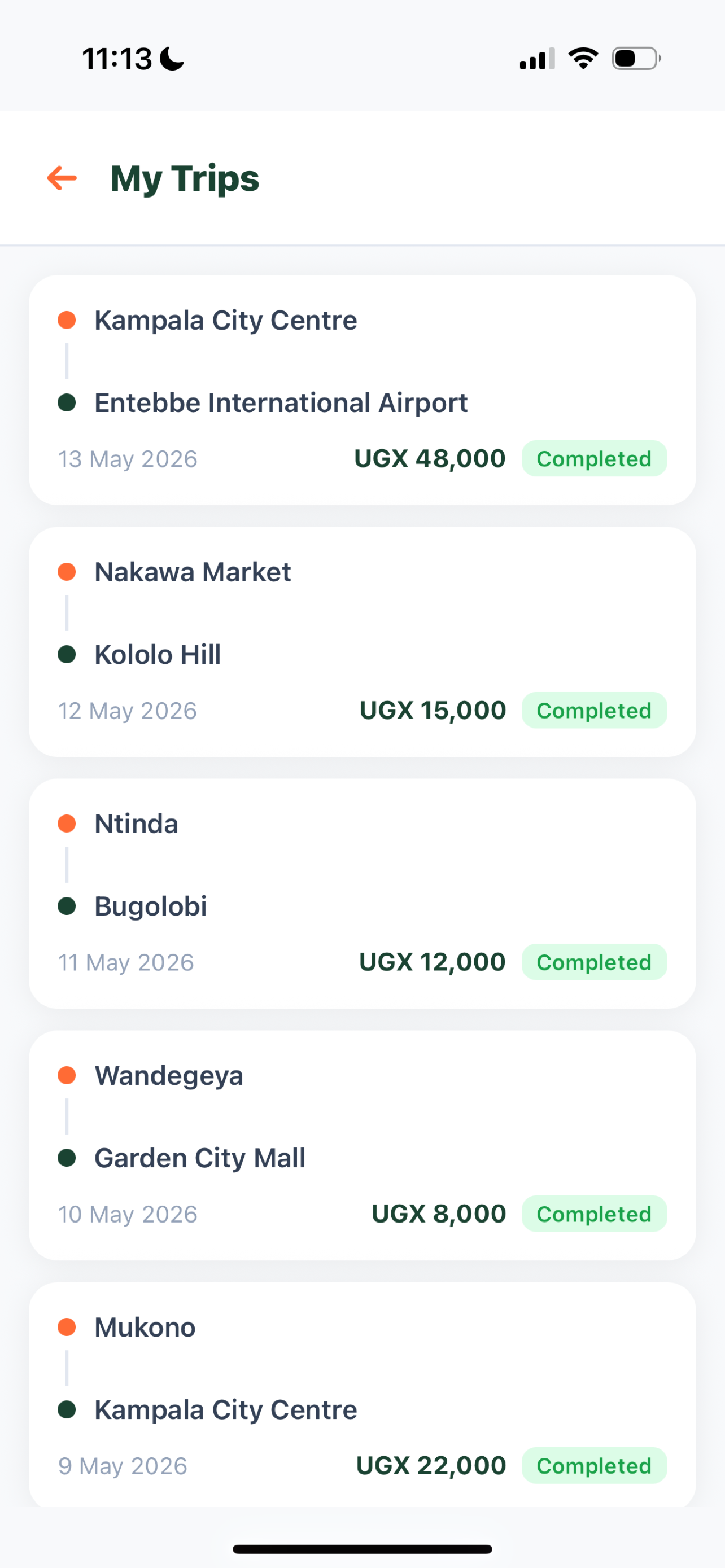The height and width of the screenshot is (1568, 725).
Task: Tap the My Trips page title
Action: click(185, 178)
